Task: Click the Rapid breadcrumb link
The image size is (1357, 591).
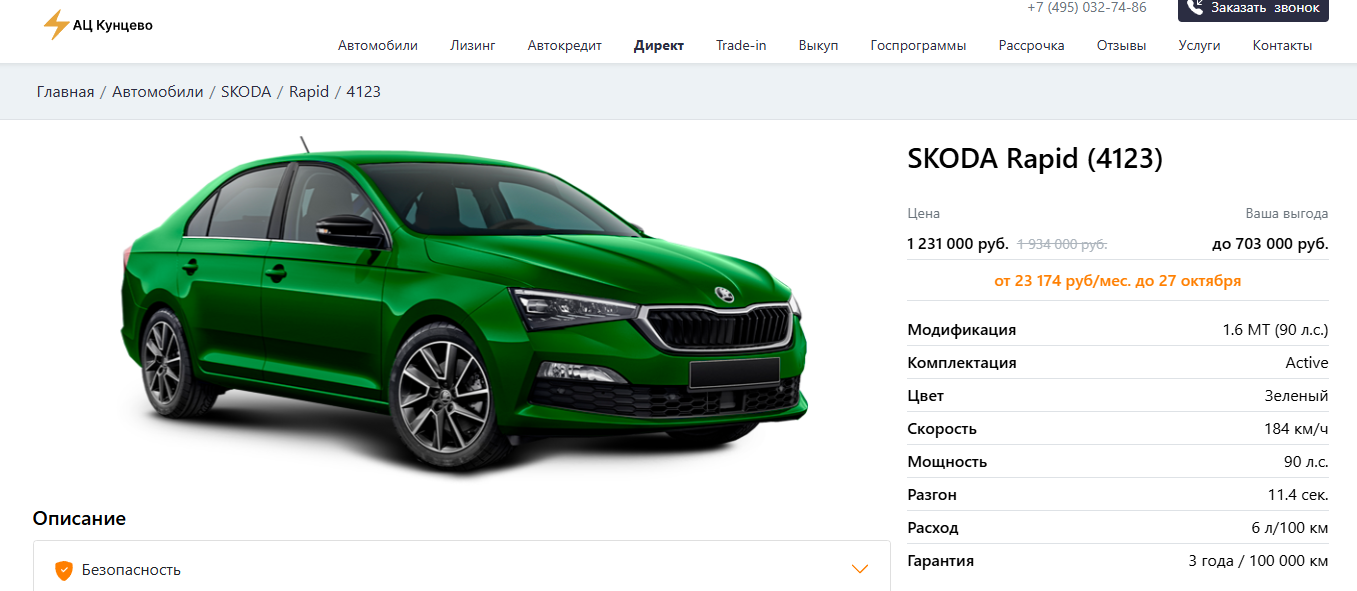Action: (309, 92)
